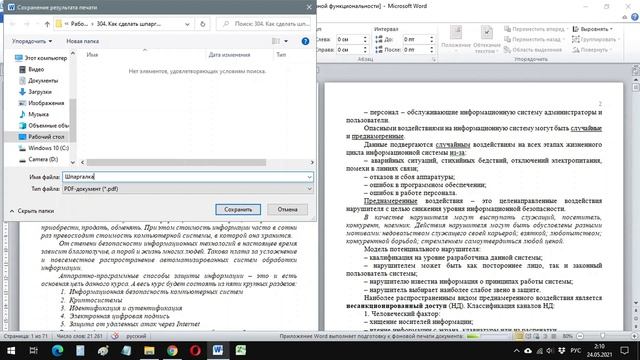
Task: Click the folder path segment 304. Как сделать шпарг...
Action: 129,24
